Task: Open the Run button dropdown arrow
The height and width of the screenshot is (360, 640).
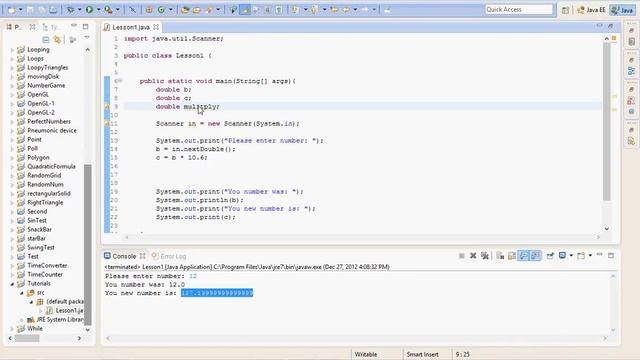Action: (x=98, y=9)
